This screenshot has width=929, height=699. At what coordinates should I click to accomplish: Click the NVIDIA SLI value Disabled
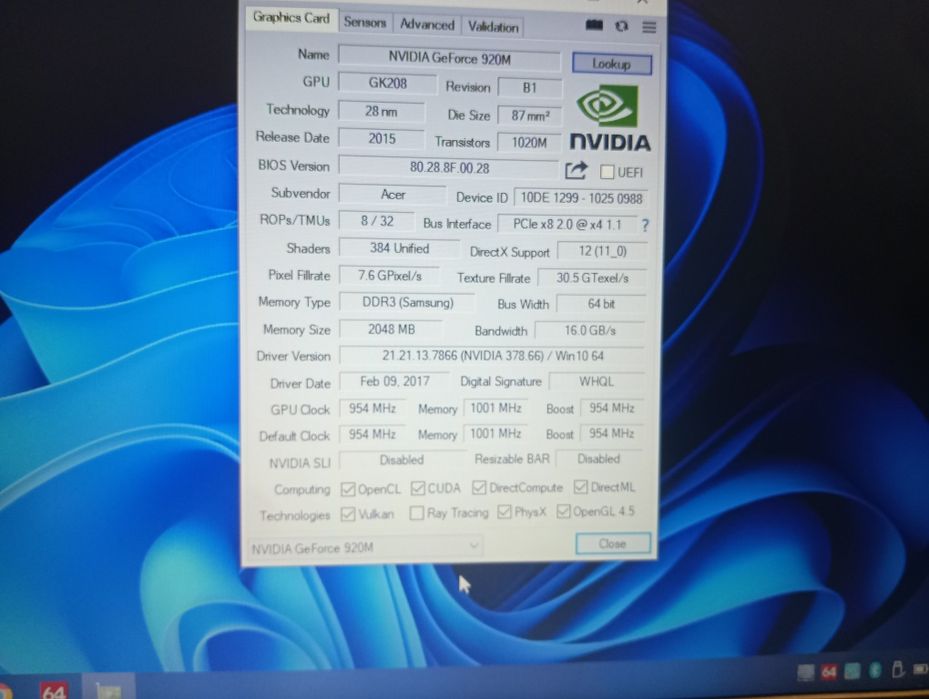click(402, 460)
